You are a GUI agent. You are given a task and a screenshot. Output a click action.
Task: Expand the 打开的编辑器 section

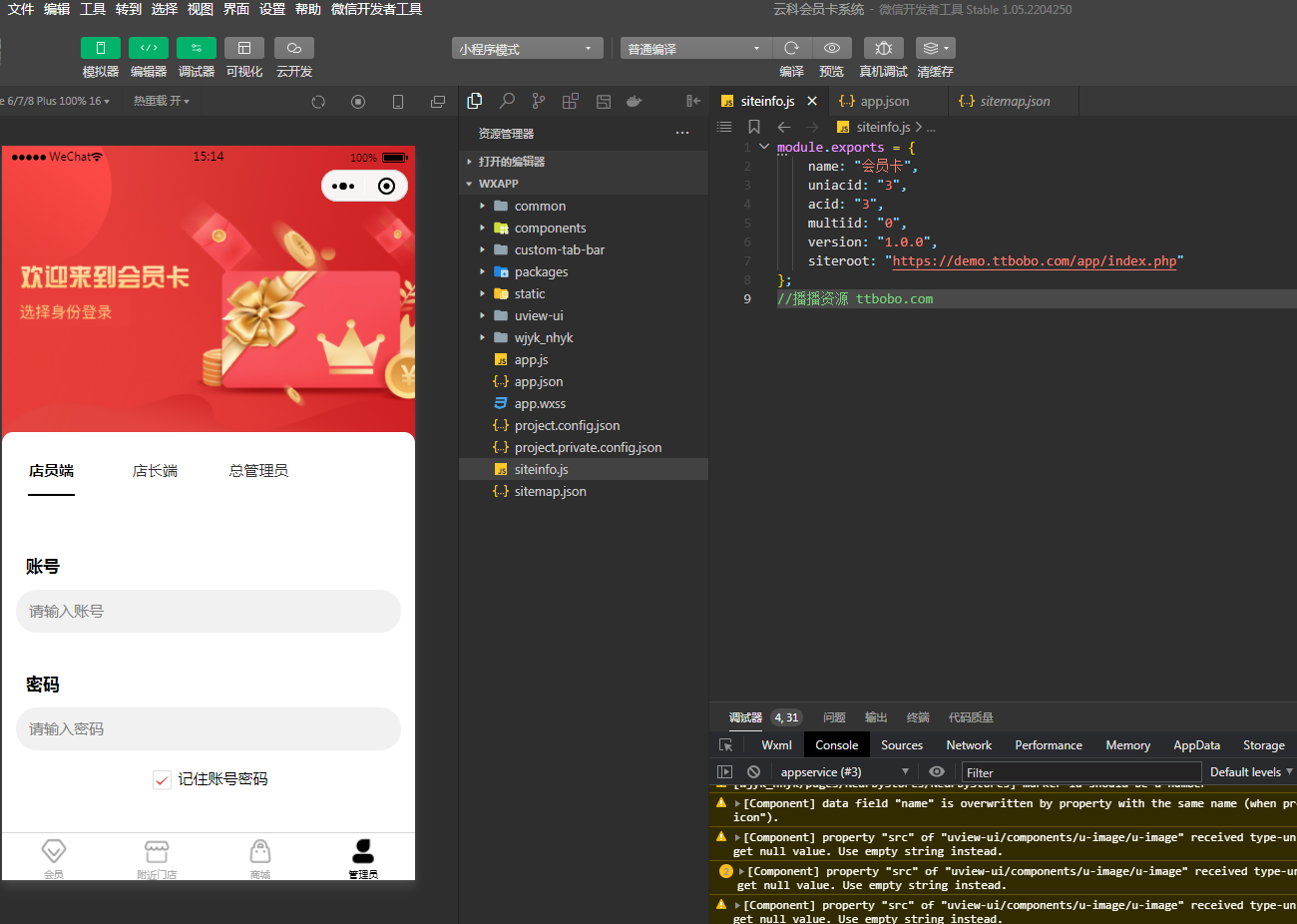[584, 162]
